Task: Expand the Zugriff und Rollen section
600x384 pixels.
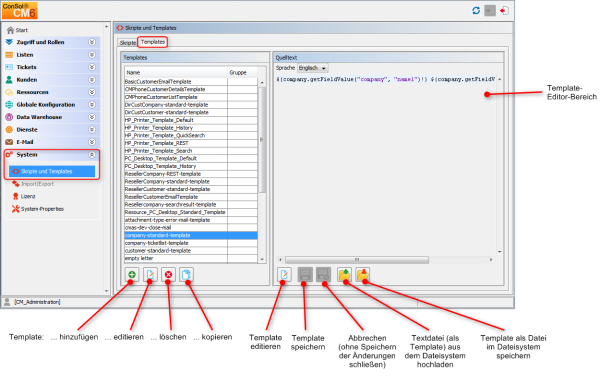Action: pos(92,42)
